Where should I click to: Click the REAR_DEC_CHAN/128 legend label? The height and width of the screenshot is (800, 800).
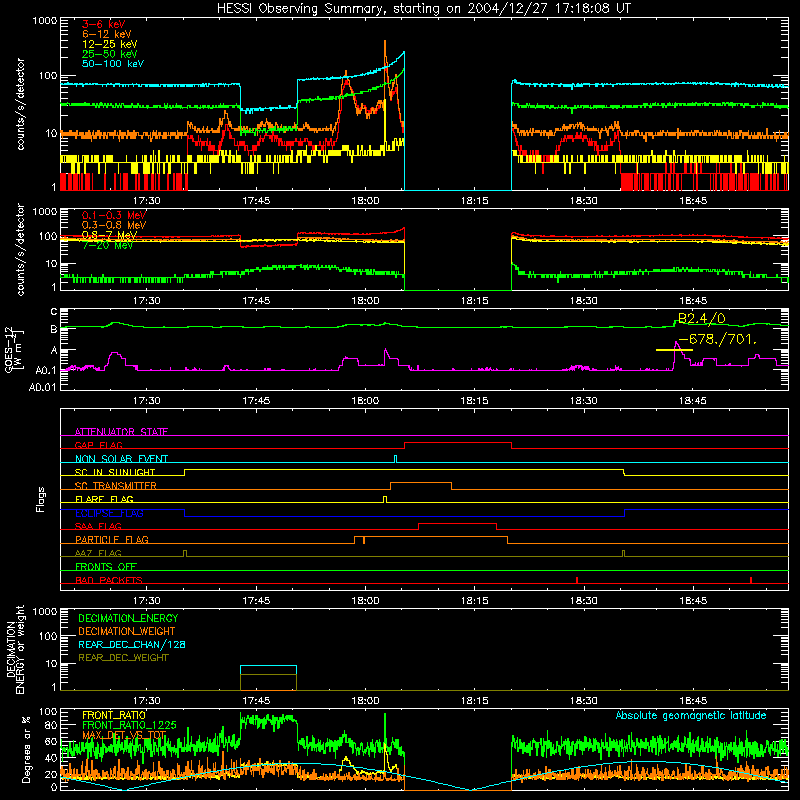[x=132, y=644]
